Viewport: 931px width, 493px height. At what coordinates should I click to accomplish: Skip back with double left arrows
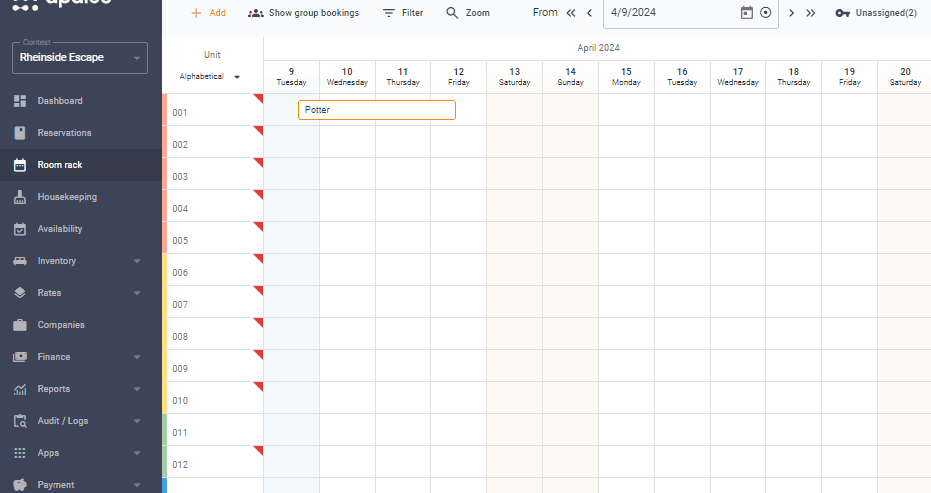[x=571, y=13]
